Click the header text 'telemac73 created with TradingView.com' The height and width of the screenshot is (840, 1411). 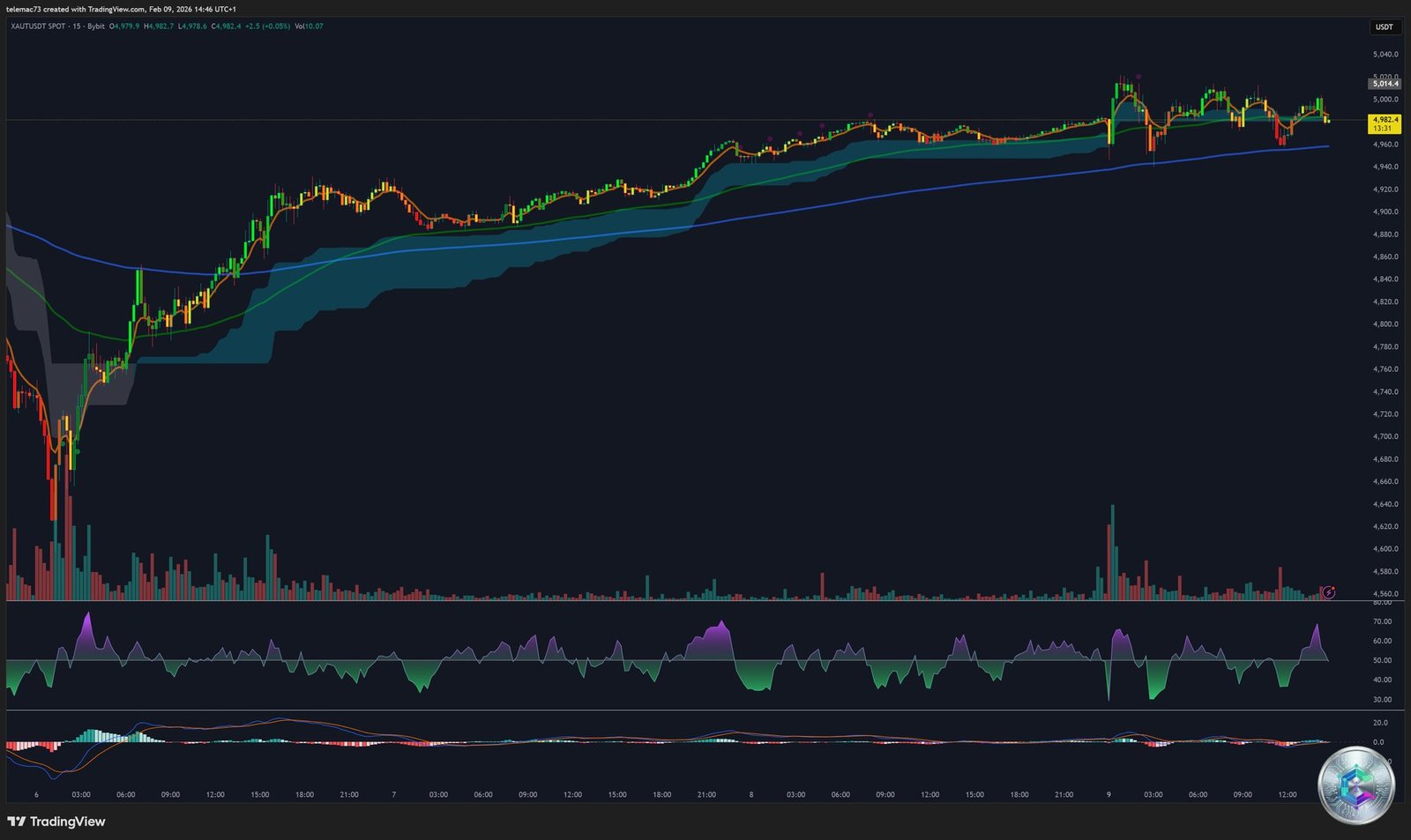point(75,9)
